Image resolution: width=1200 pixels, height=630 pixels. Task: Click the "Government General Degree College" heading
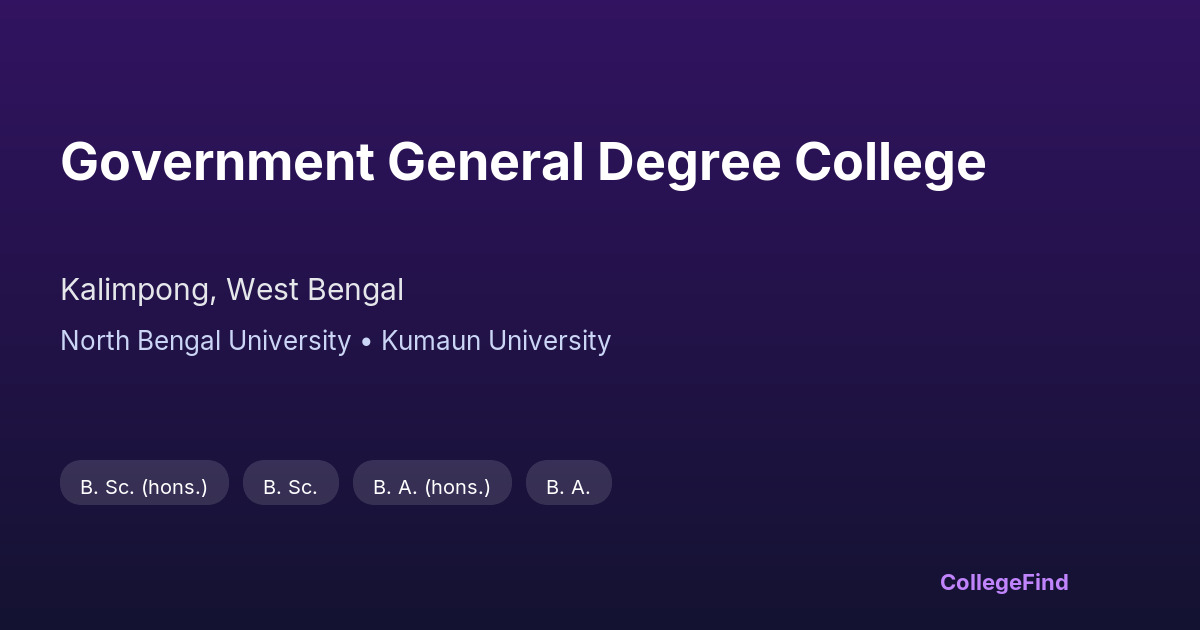(523, 162)
